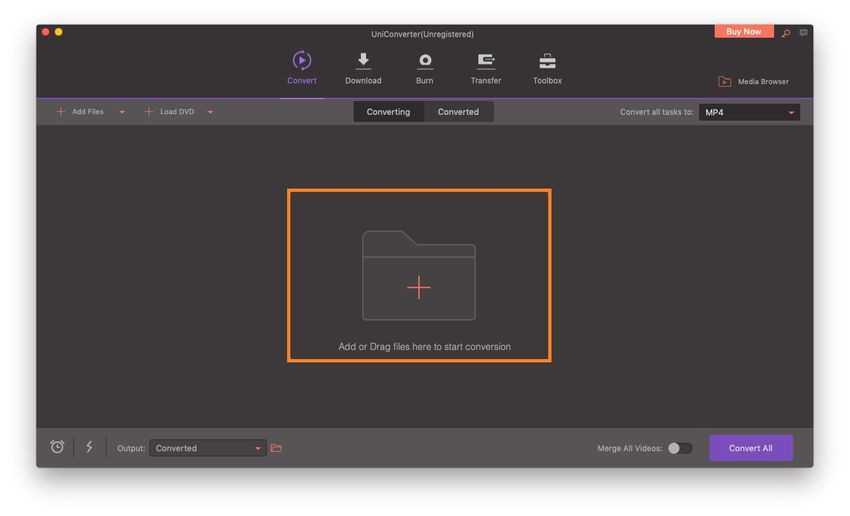
Task: Click the Buy Now button
Action: tap(744, 31)
